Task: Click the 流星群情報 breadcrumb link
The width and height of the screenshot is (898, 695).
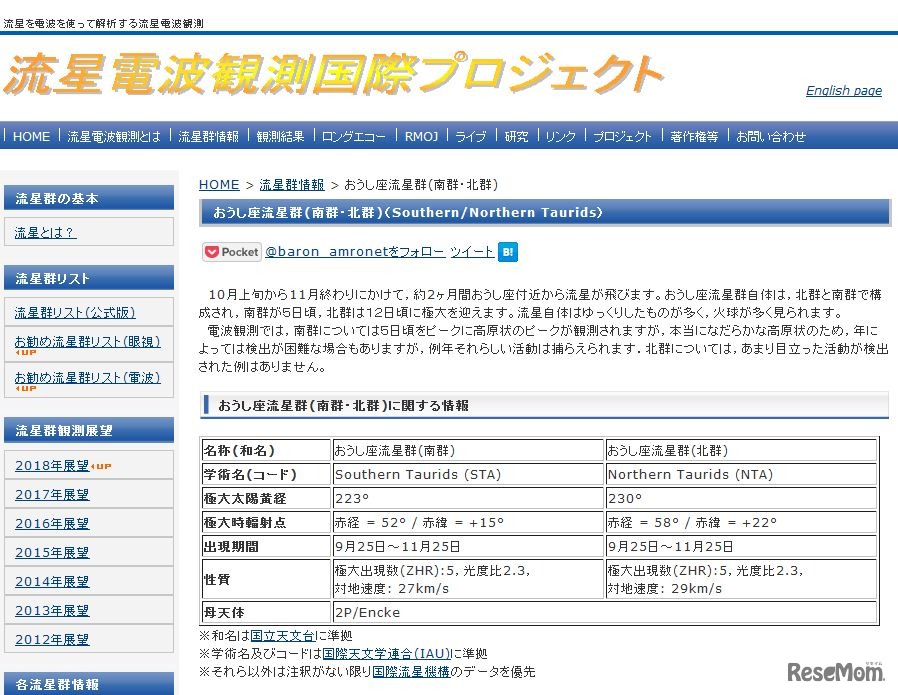Action: 292,185
